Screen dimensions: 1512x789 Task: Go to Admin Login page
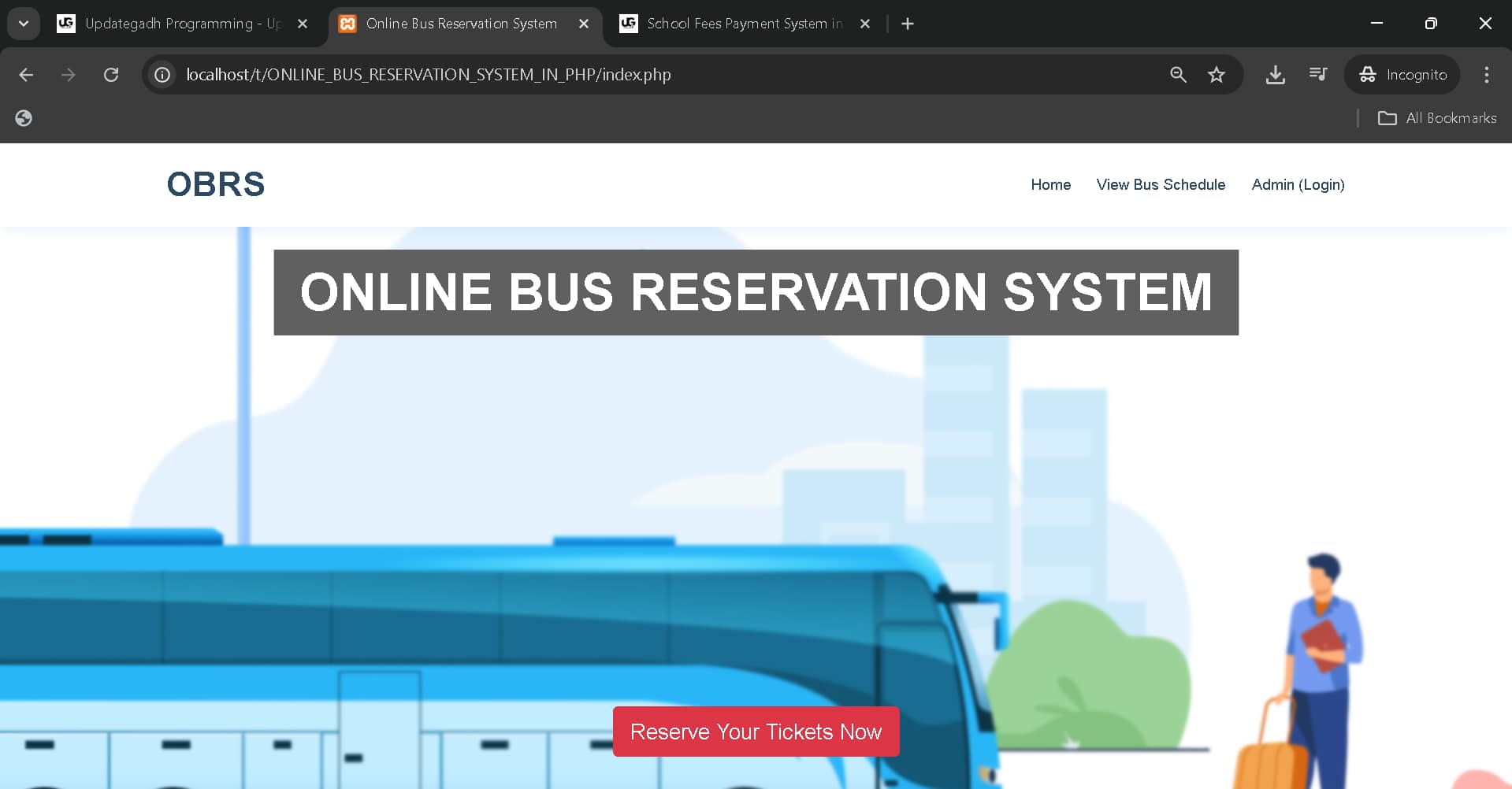(x=1298, y=184)
